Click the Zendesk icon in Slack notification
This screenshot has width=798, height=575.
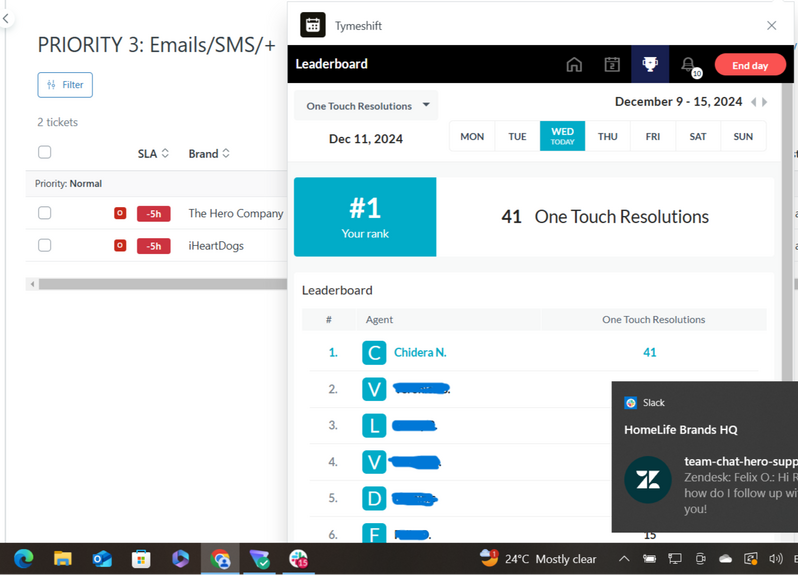pyautogui.click(x=648, y=480)
